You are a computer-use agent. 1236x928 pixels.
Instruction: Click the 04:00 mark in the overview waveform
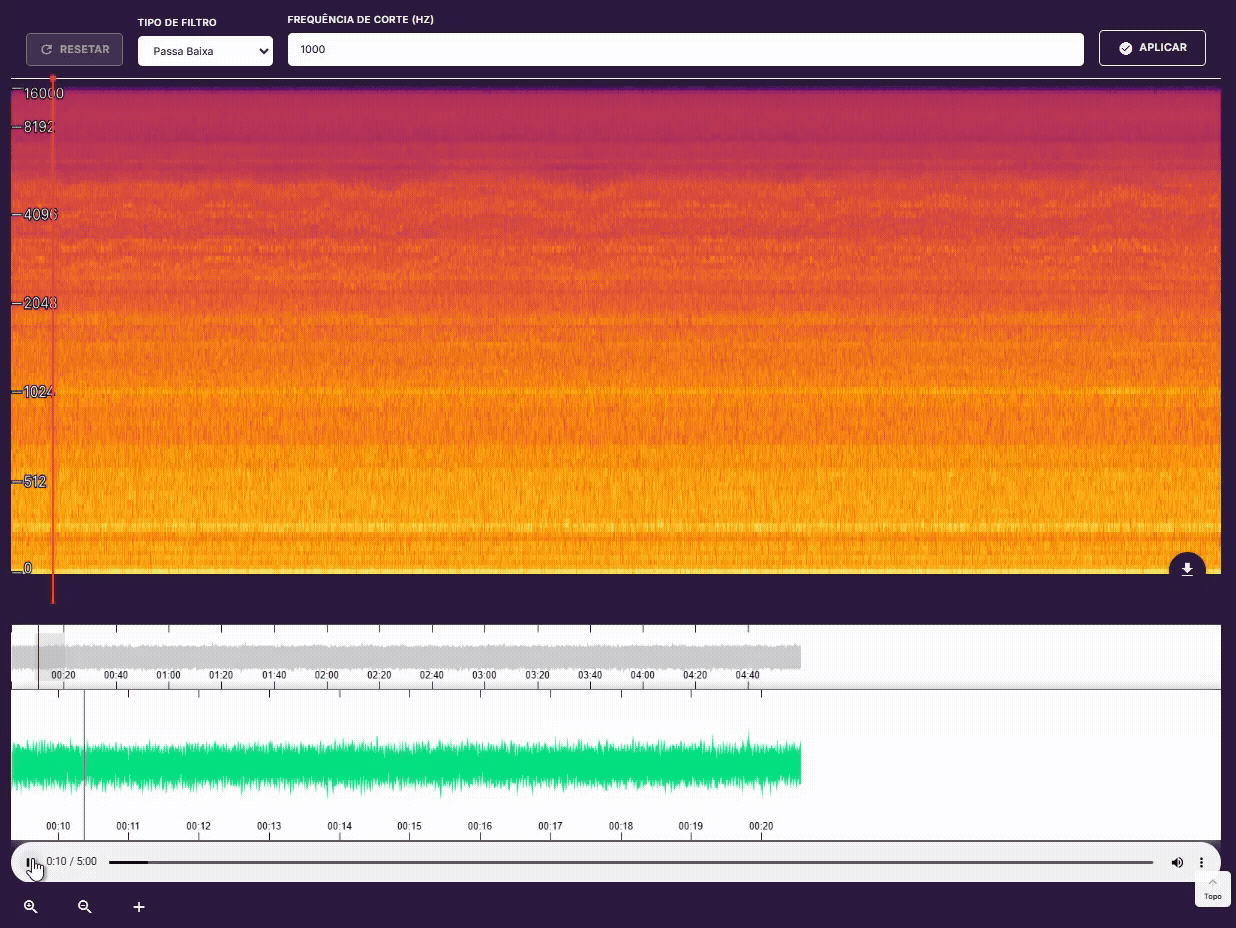pos(642,675)
